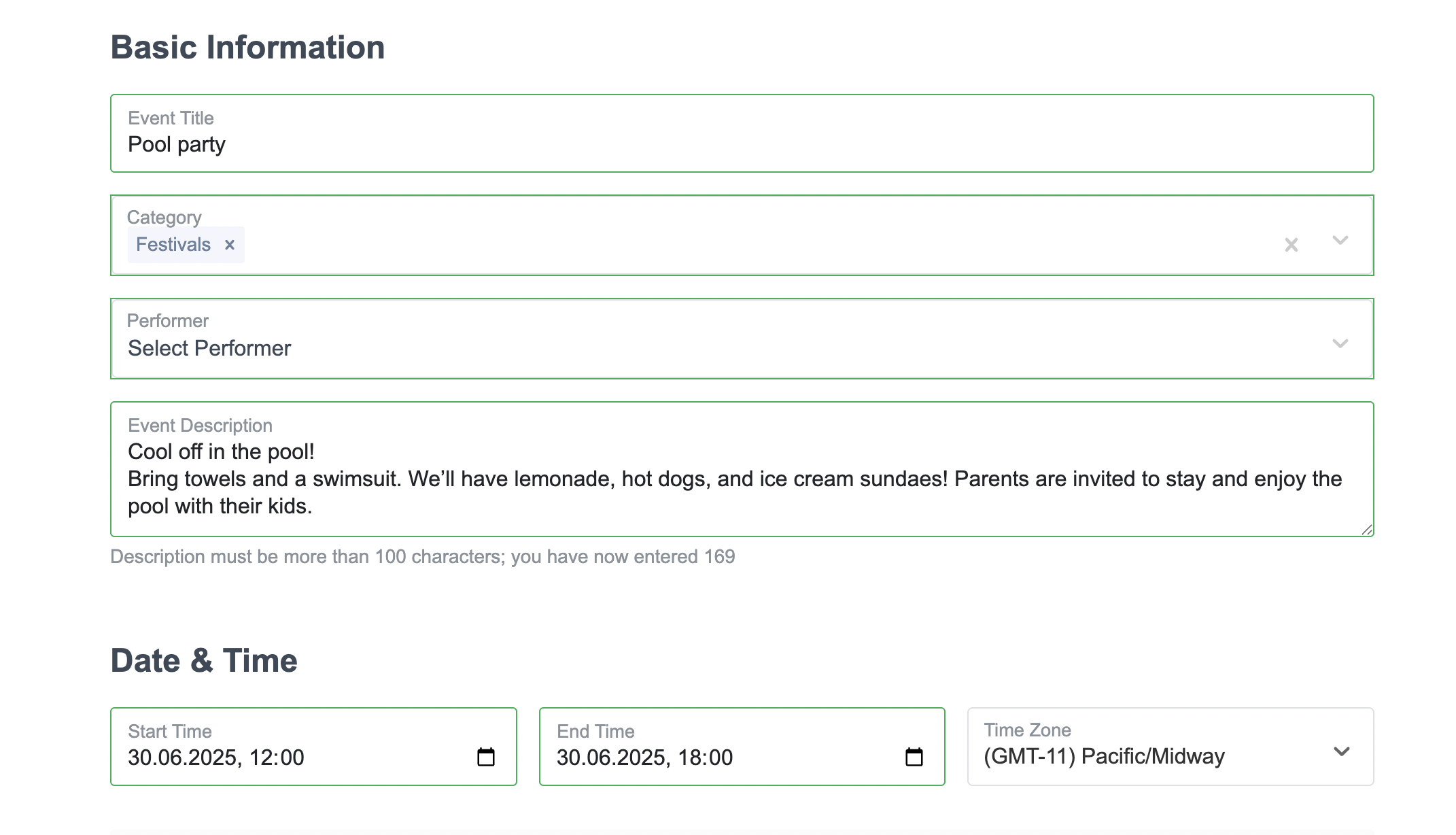The height and width of the screenshot is (835, 1456).
Task: Open the Start Time calendar picker
Action: pos(486,757)
